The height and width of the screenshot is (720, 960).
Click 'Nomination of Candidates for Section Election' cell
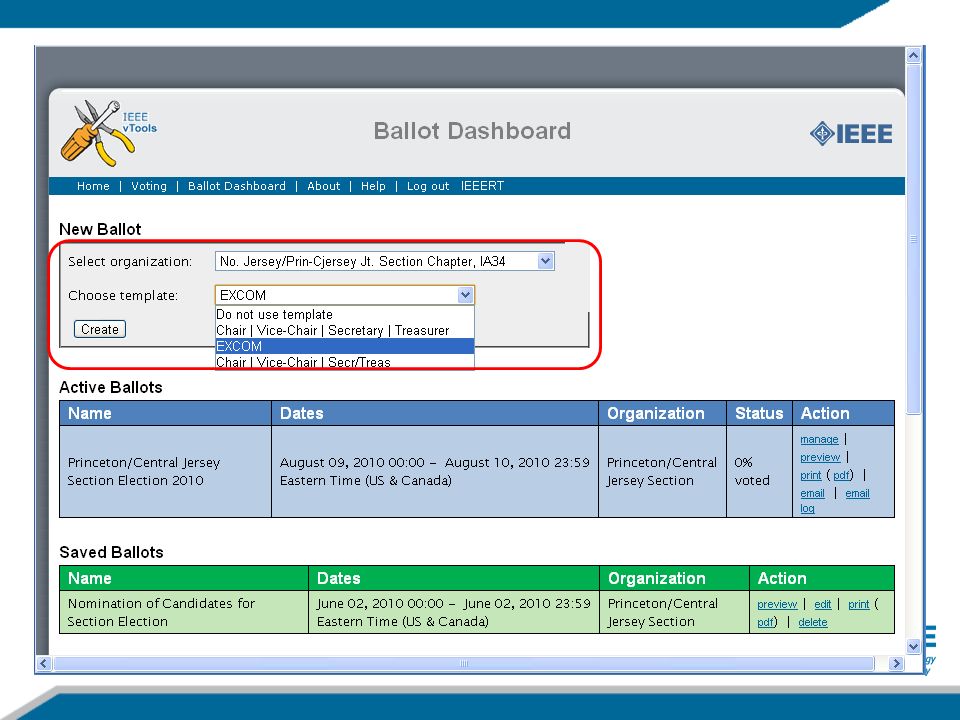click(184, 612)
